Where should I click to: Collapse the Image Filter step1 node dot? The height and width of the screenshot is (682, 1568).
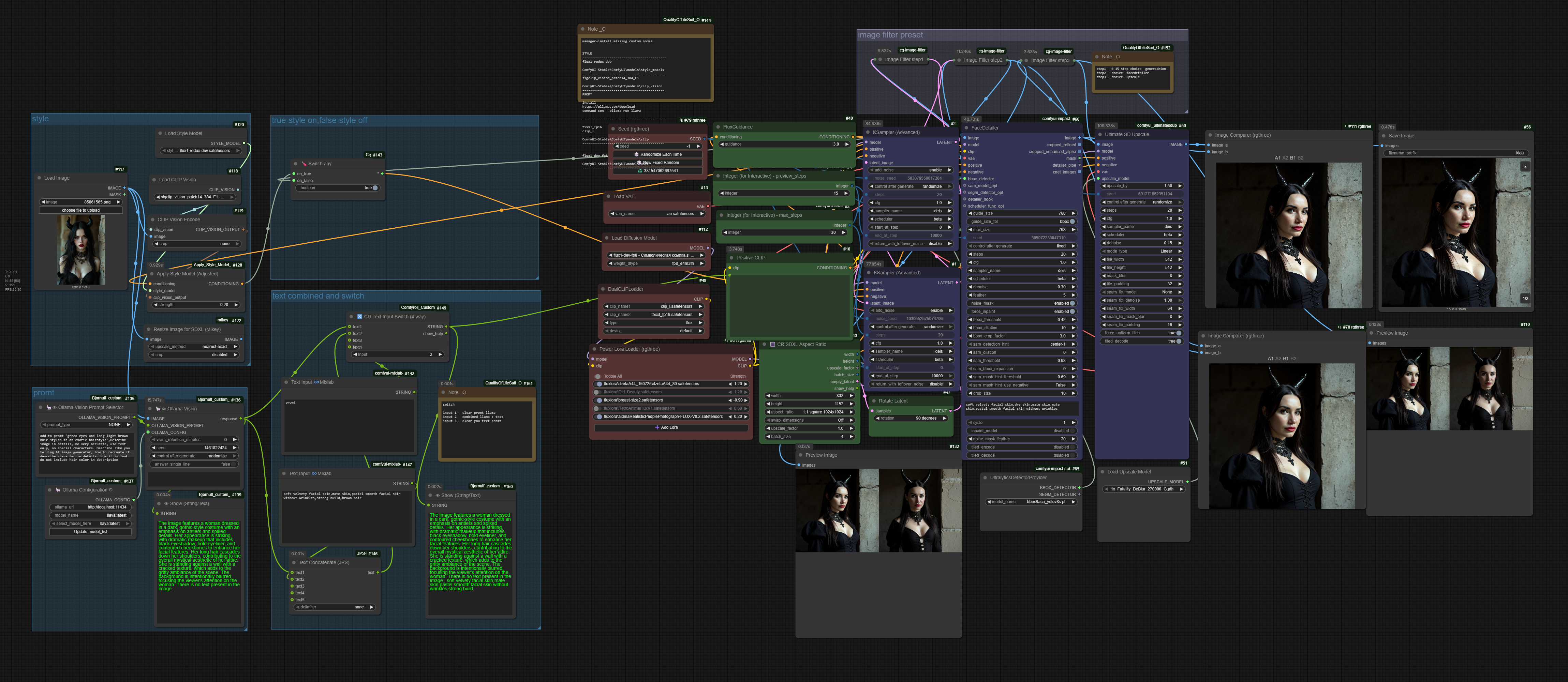880,60
